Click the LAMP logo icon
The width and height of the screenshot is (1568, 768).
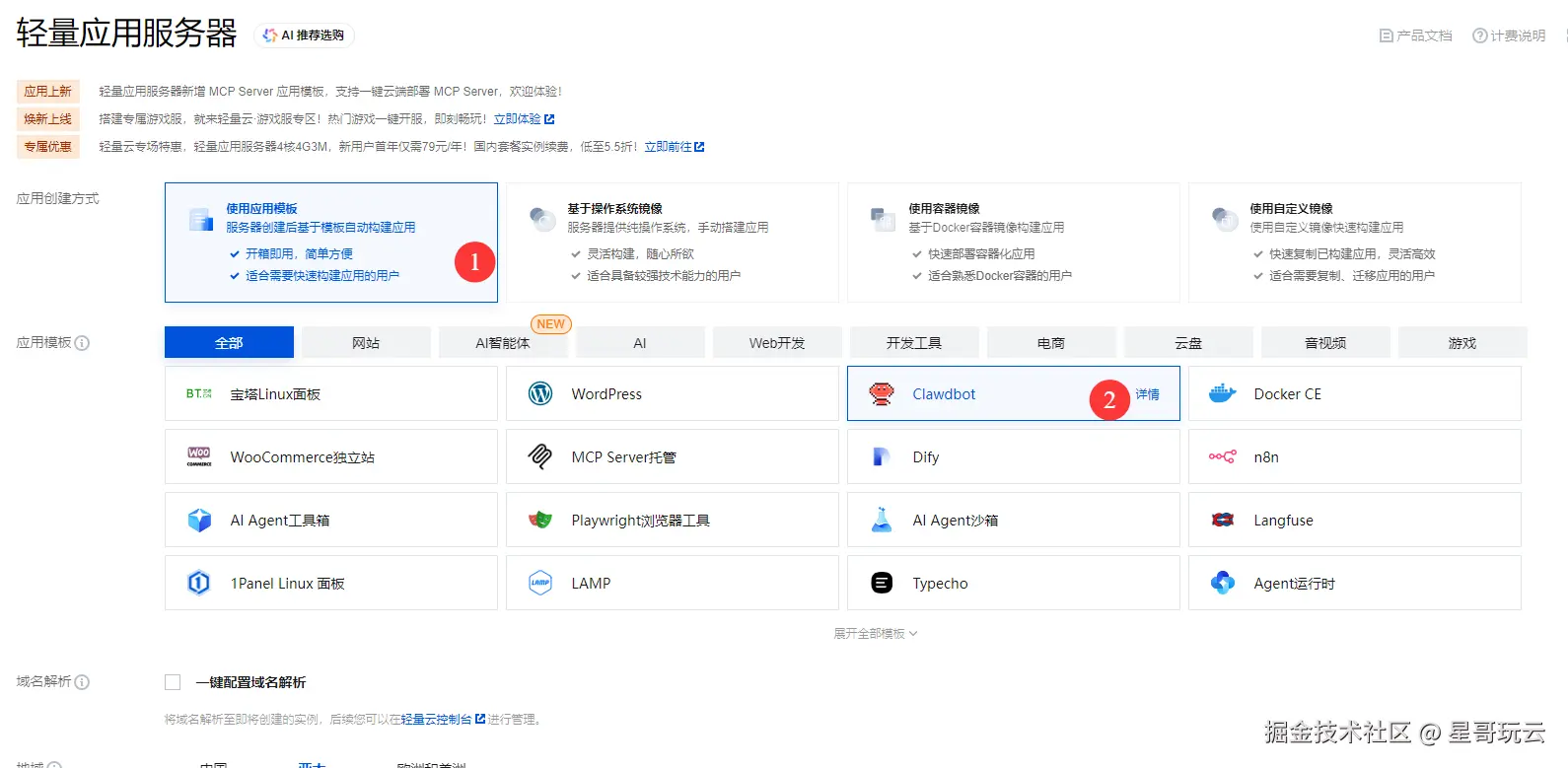point(540,583)
